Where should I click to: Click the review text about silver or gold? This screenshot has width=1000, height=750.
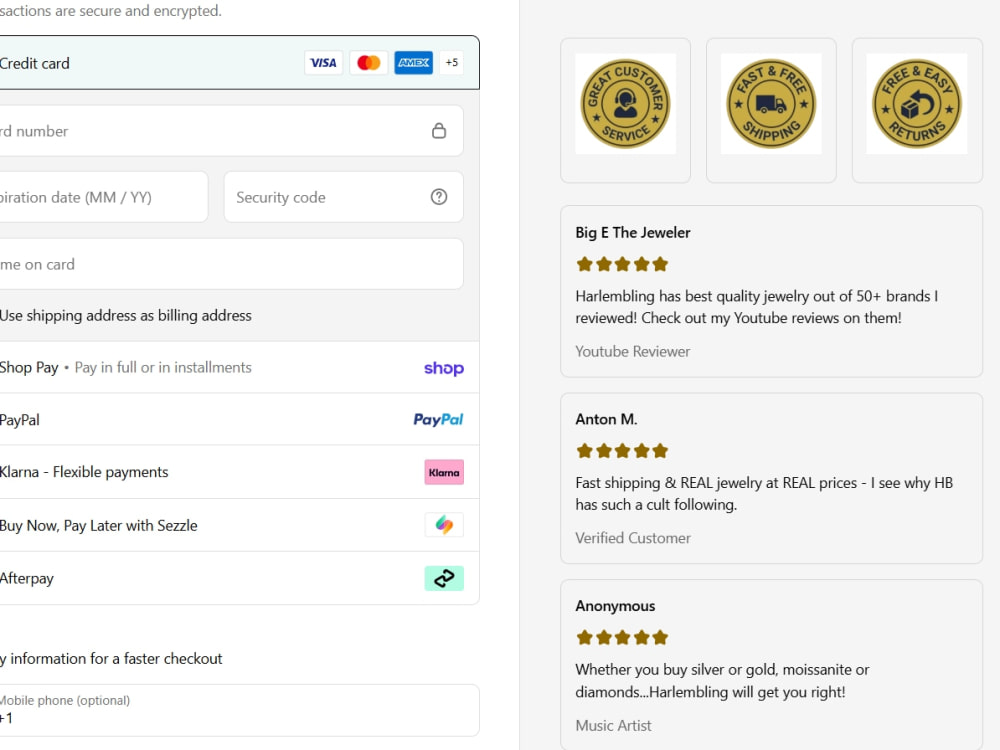pyautogui.click(x=722, y=680)
